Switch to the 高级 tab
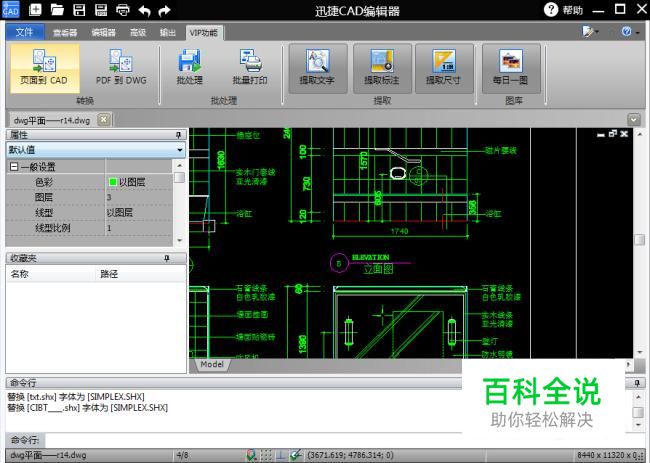Screen dimensions: 650x463 [138, 32]
